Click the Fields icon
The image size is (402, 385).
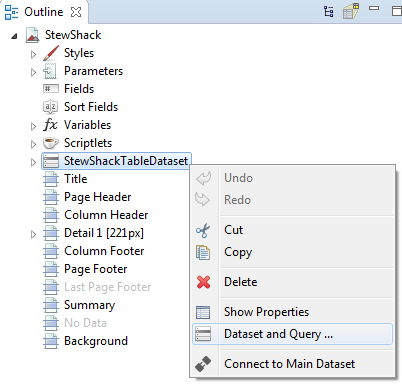(x=51, y=89)
